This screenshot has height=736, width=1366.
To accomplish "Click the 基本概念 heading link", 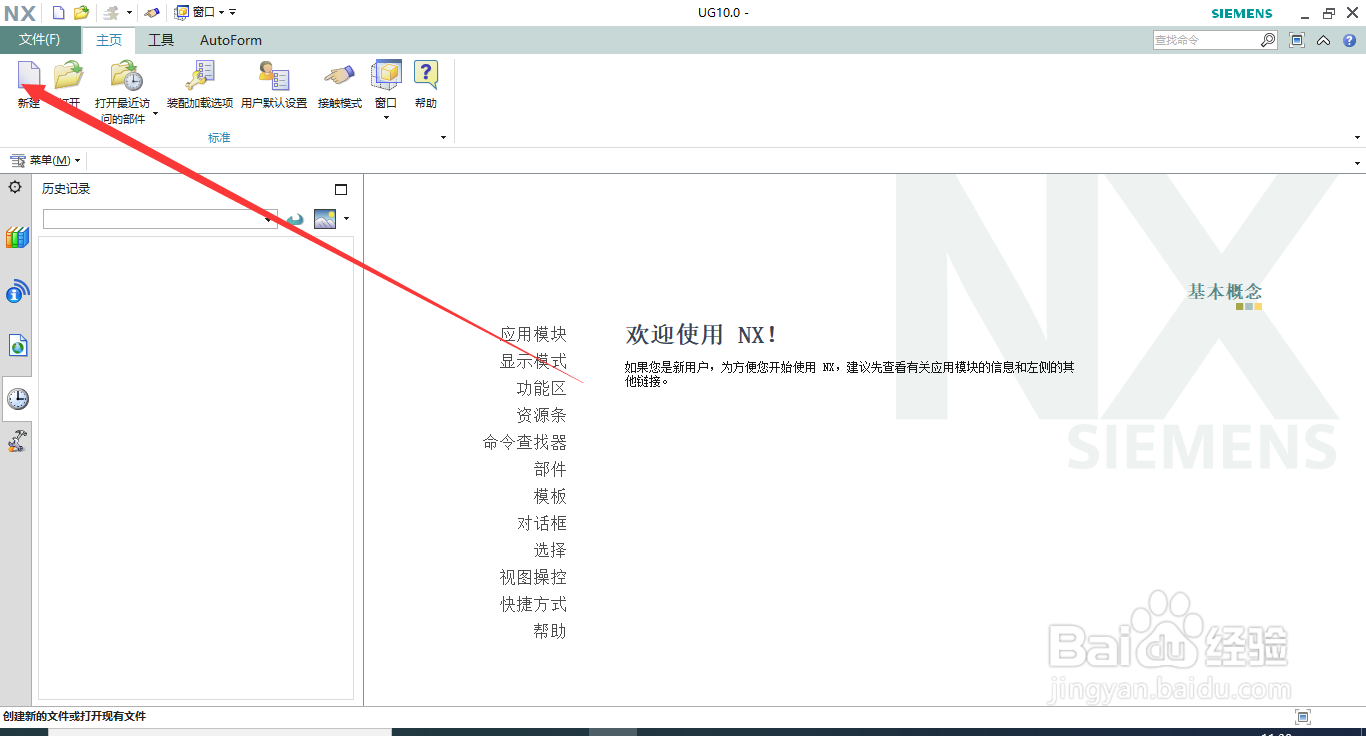I will tap(1225, 292).
